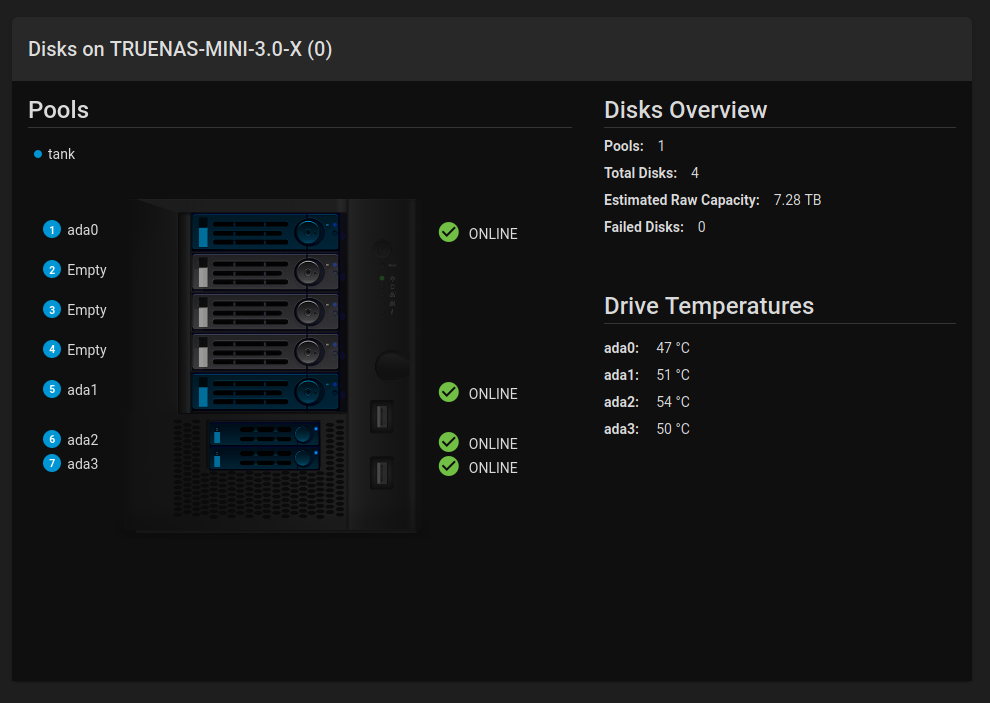
Task: Click the Disks Overview heading
Action: [686, 110]
